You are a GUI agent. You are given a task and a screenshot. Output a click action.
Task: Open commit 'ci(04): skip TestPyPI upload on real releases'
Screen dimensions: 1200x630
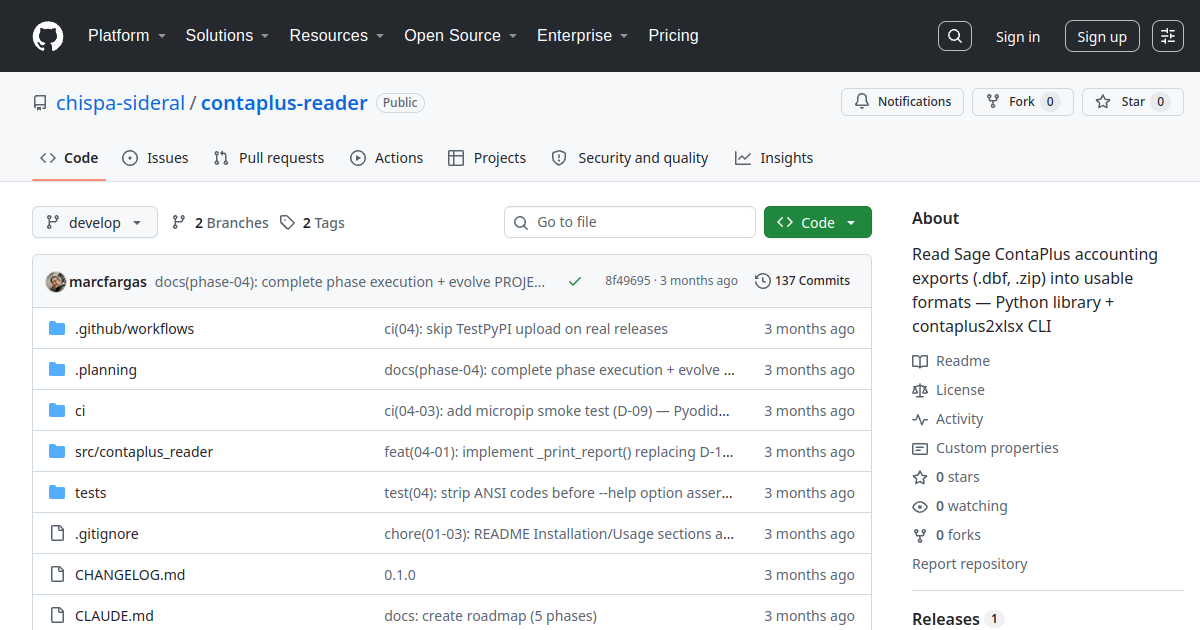click(526, 329)
